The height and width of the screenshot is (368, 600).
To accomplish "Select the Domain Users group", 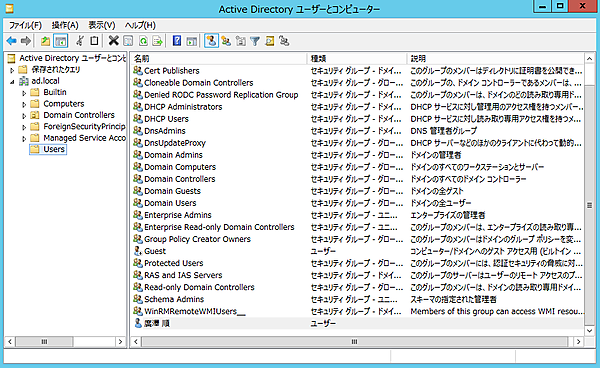I will click(170, 203).
